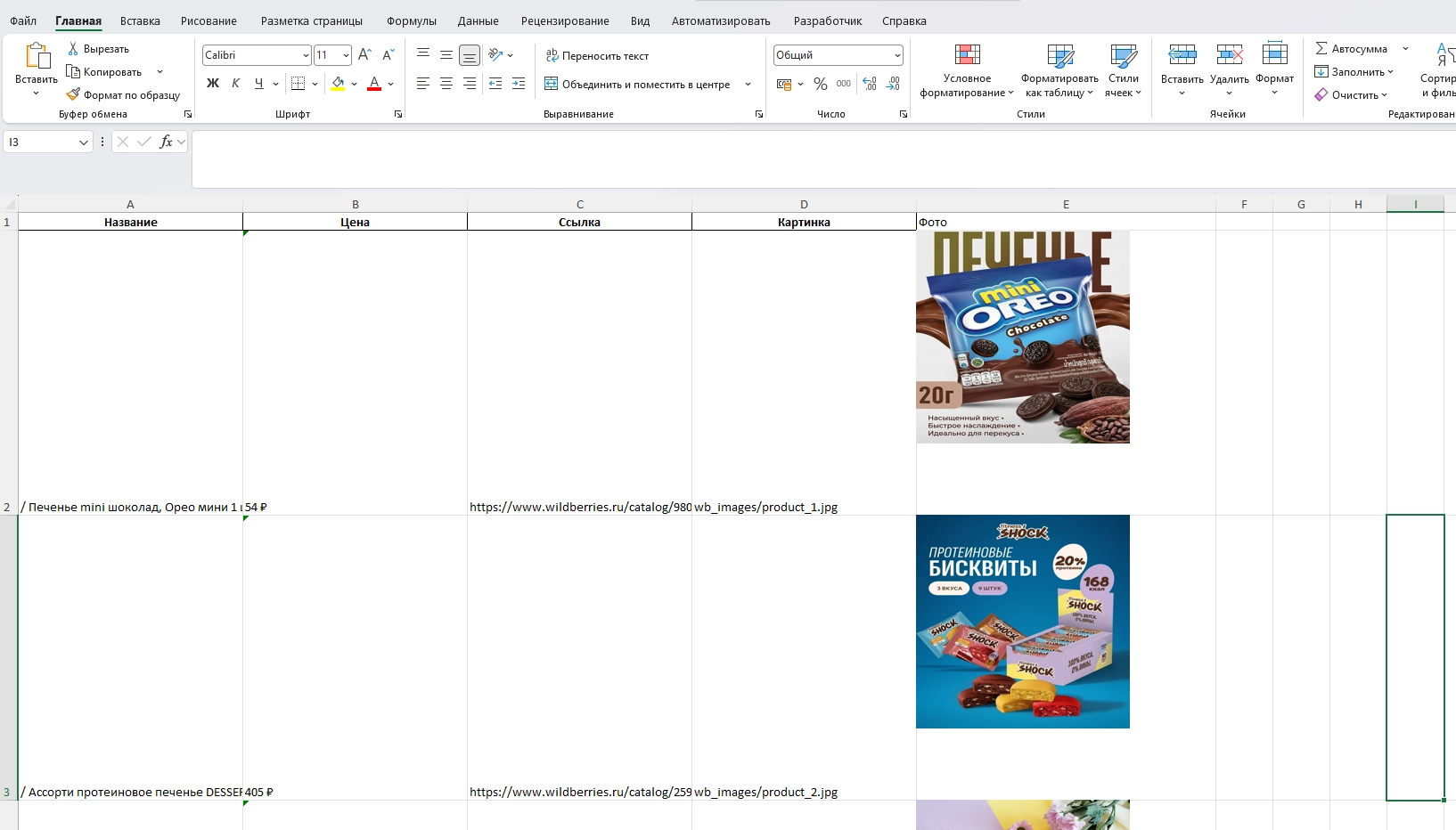Increase the cell indent

pos(519,84)
